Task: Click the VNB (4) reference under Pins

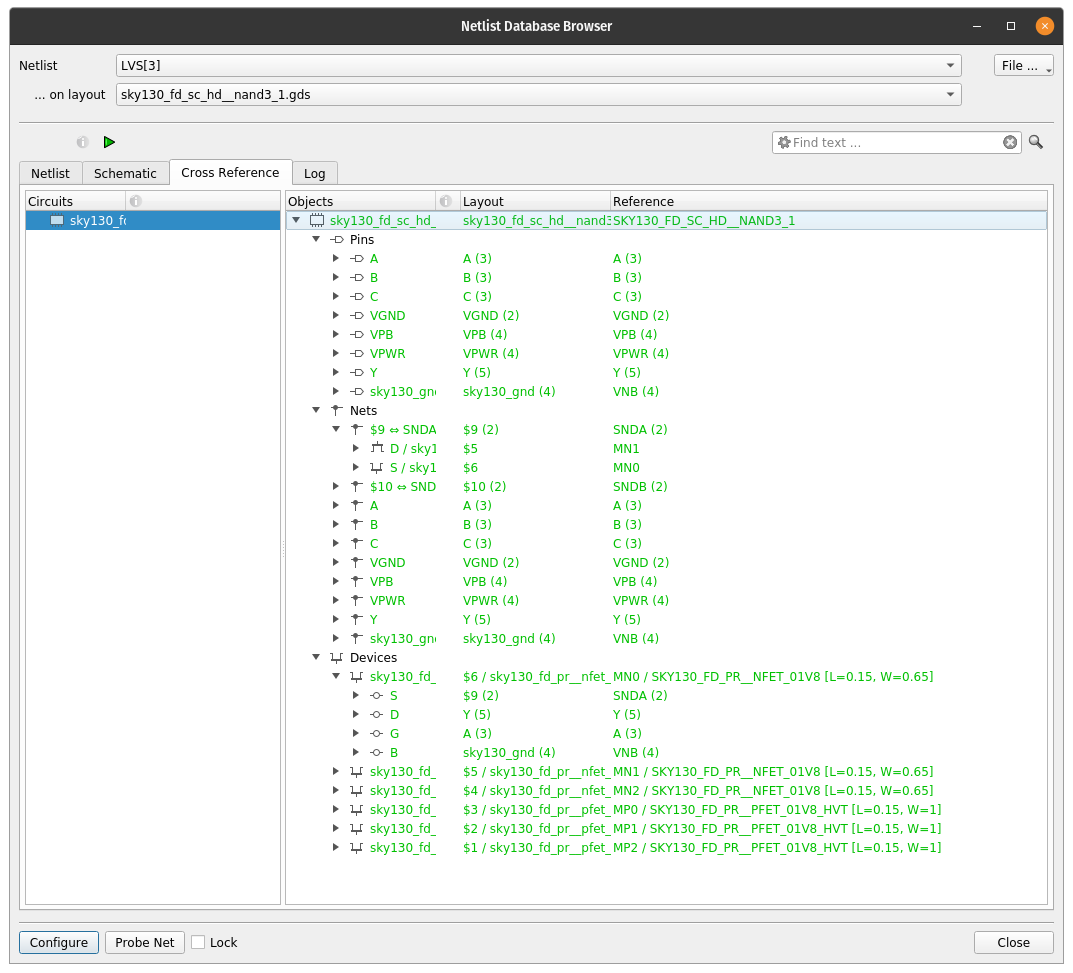Action: click(636, 391)
